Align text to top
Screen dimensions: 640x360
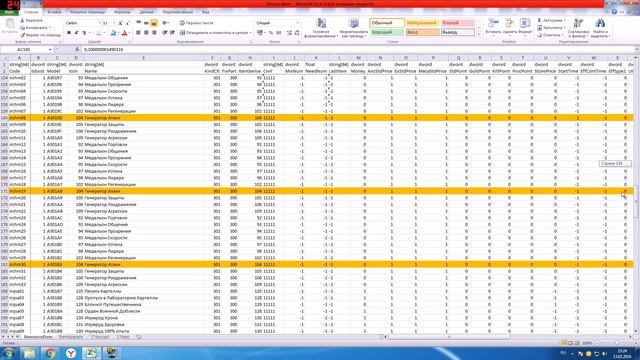click(x=138, y=23)
